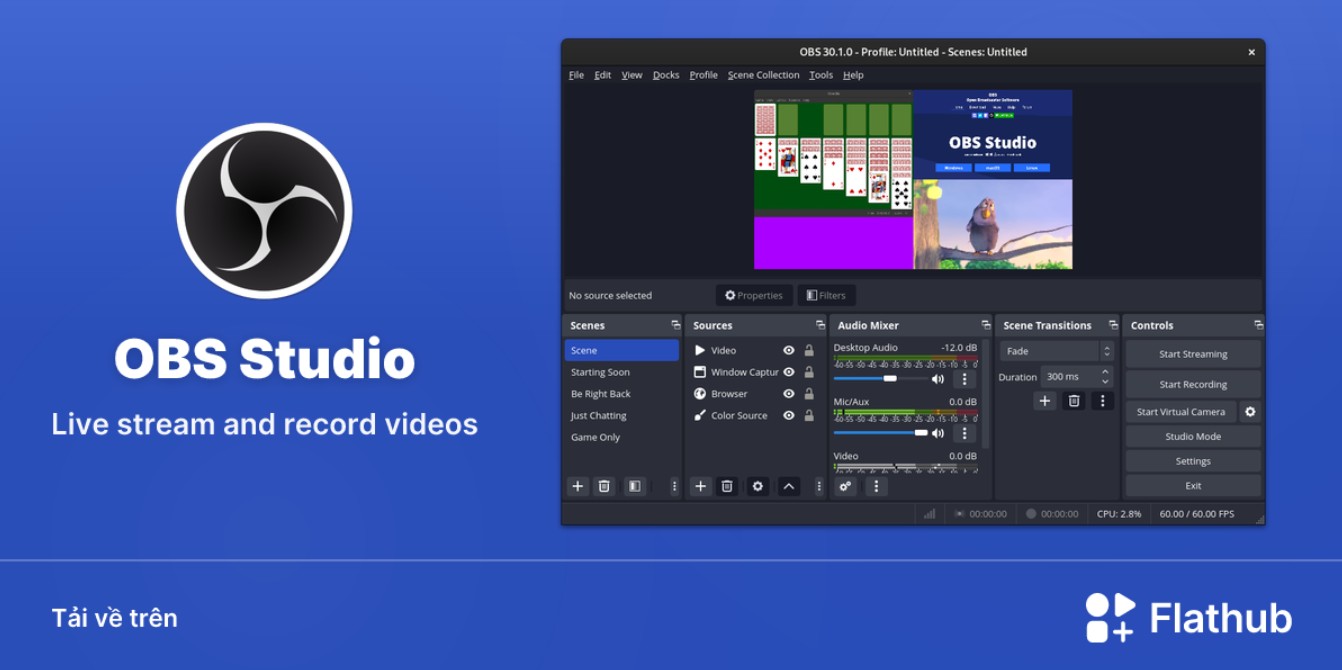Open source Filters button
Screen dimensions: 1342x670
coord(826,295)
